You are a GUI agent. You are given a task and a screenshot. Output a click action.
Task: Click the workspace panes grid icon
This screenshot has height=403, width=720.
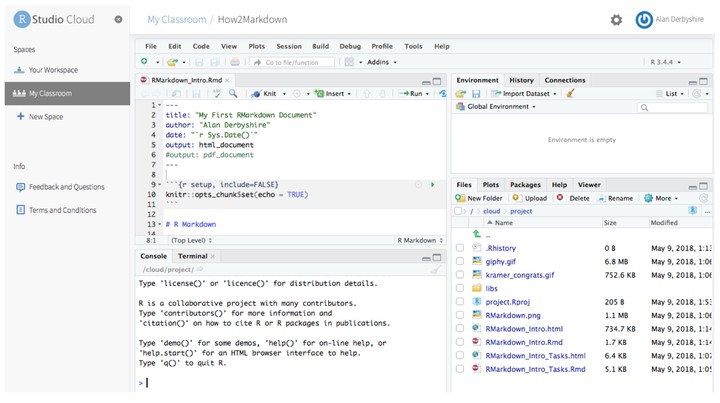click(349, 62)
